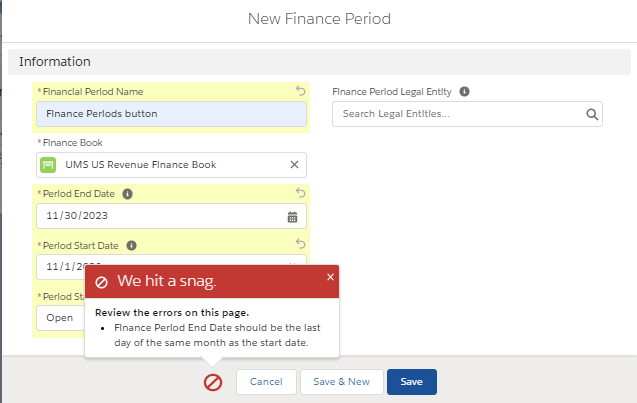Image resolution: width=637 pixels, height=403 pixels.
Task: Undo changes to Financial Period Name
Action: [300, 91]
